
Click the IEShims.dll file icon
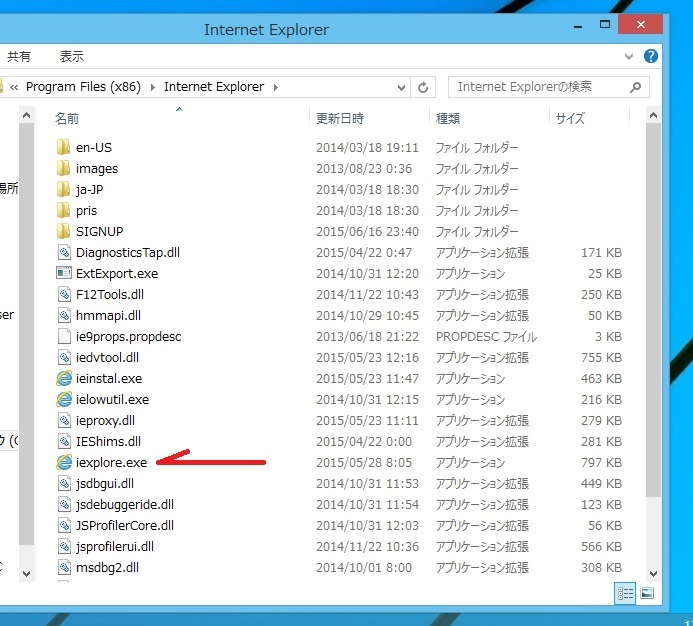pos(64,441)
